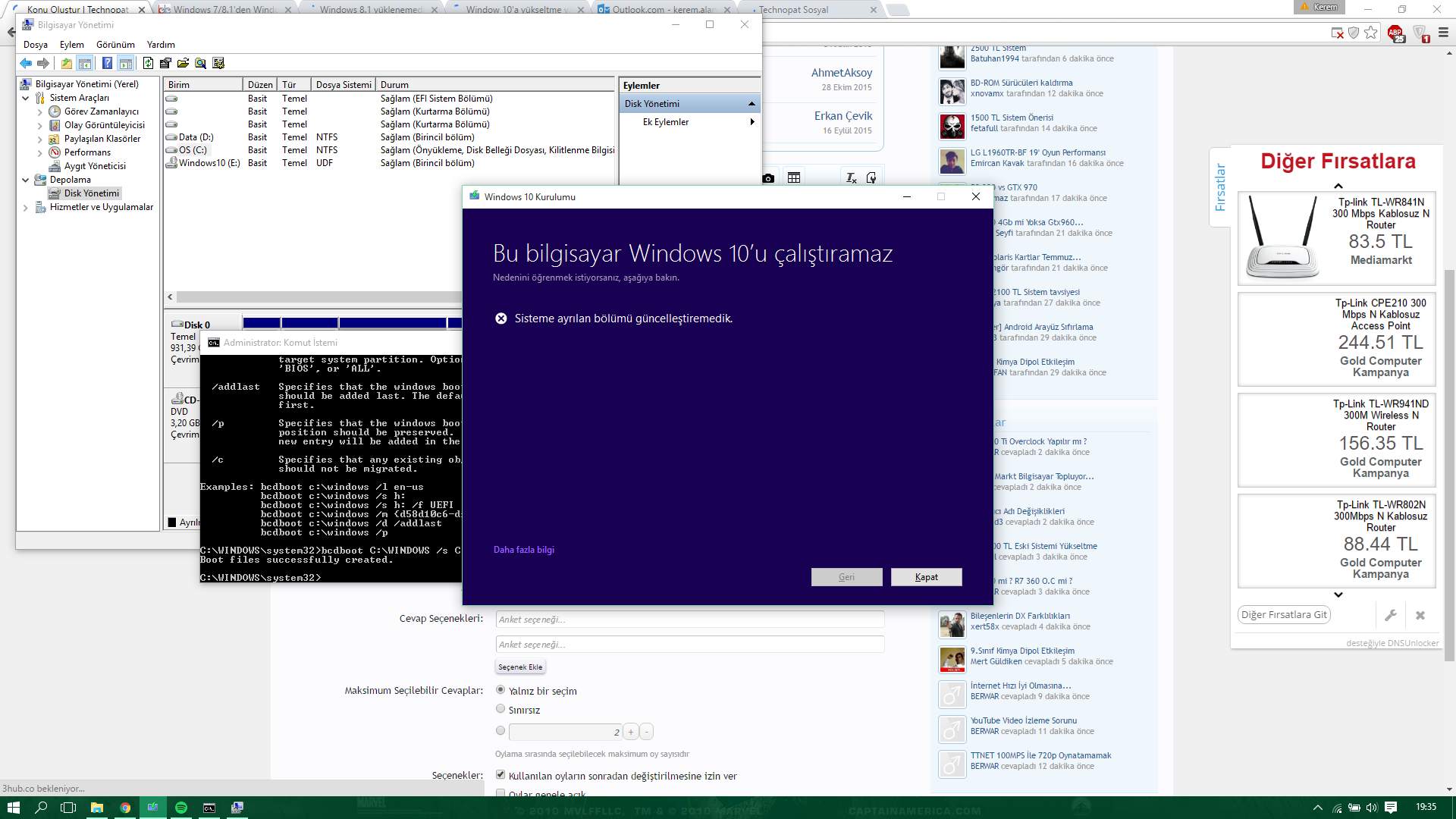The image size is (1456, 819).
Task: Click the 'Diğer Fırsatlara Git' button
Action: point(1284,615)
